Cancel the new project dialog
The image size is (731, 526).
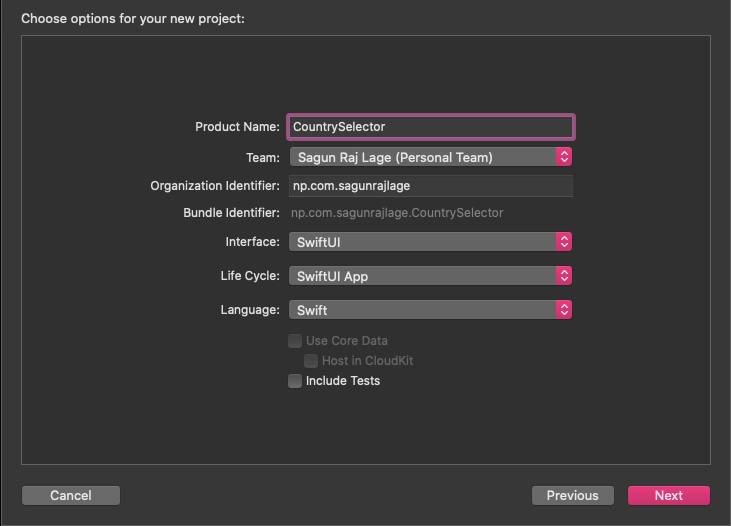click(71, 495)
